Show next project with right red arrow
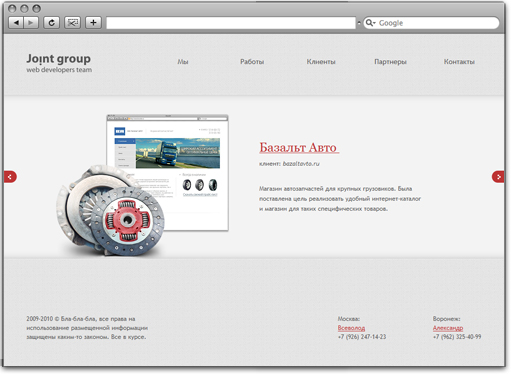The height and width of the screenshot is (374, 511). (x=498, y=177)
